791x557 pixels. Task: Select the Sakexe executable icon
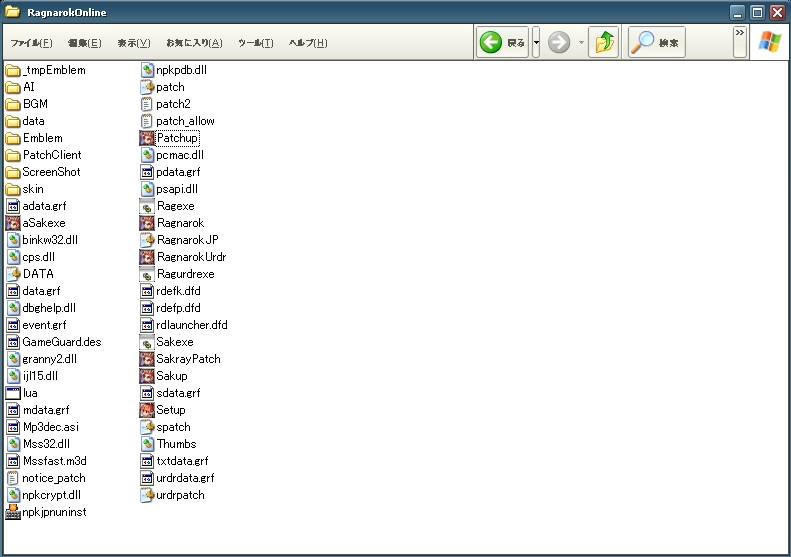(x=147, y=342)
